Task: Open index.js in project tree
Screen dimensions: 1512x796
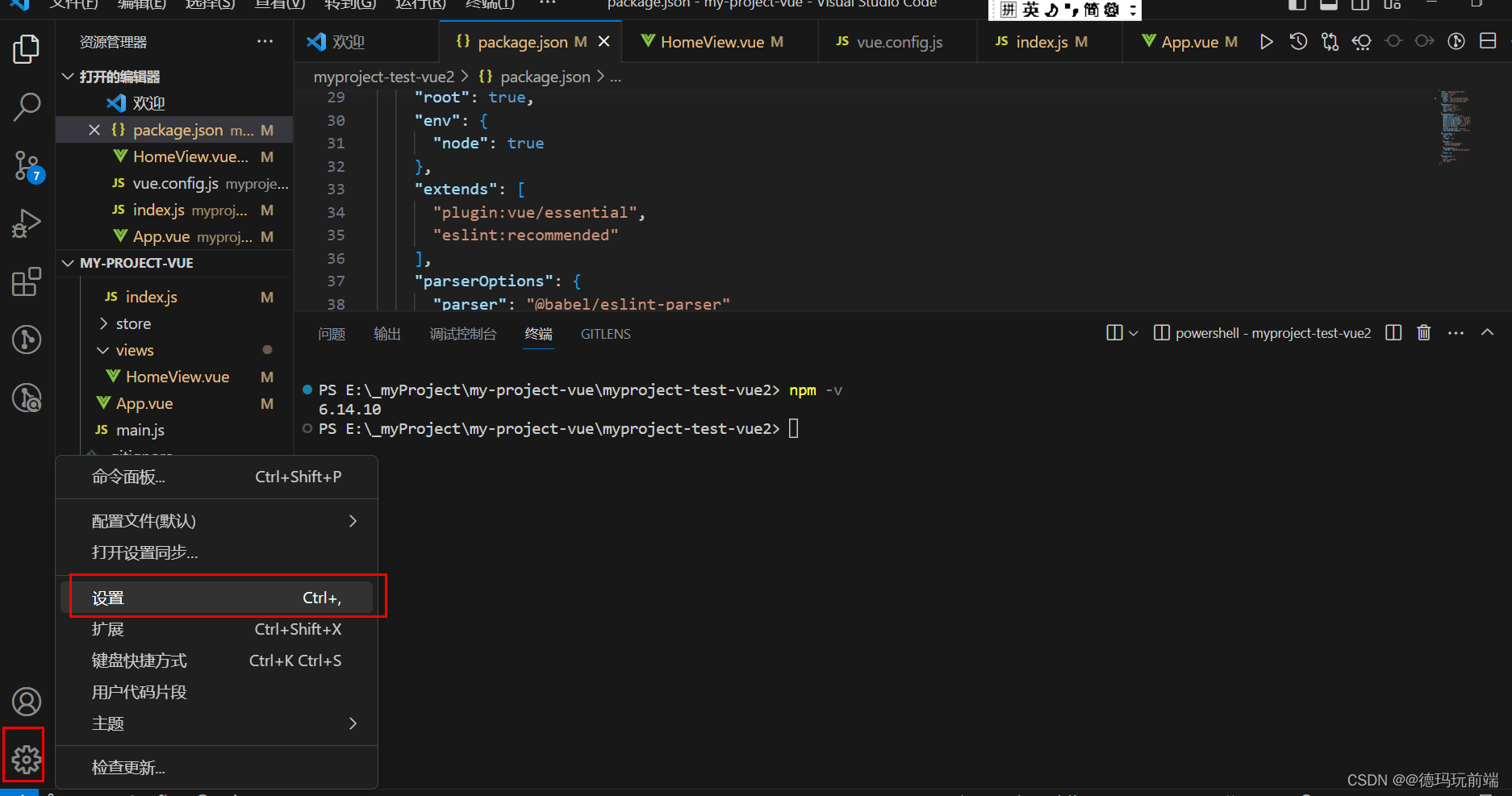Action: tap(174, 297)
